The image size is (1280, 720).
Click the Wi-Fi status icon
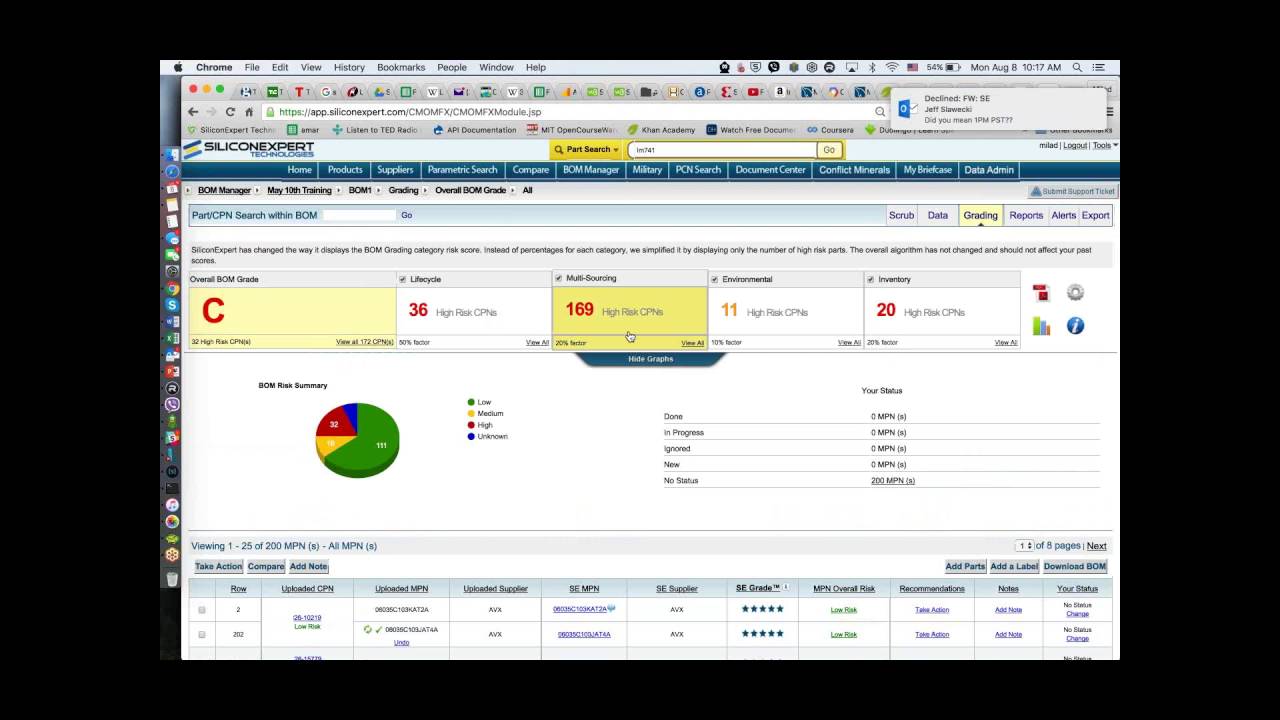pos(891,67)
